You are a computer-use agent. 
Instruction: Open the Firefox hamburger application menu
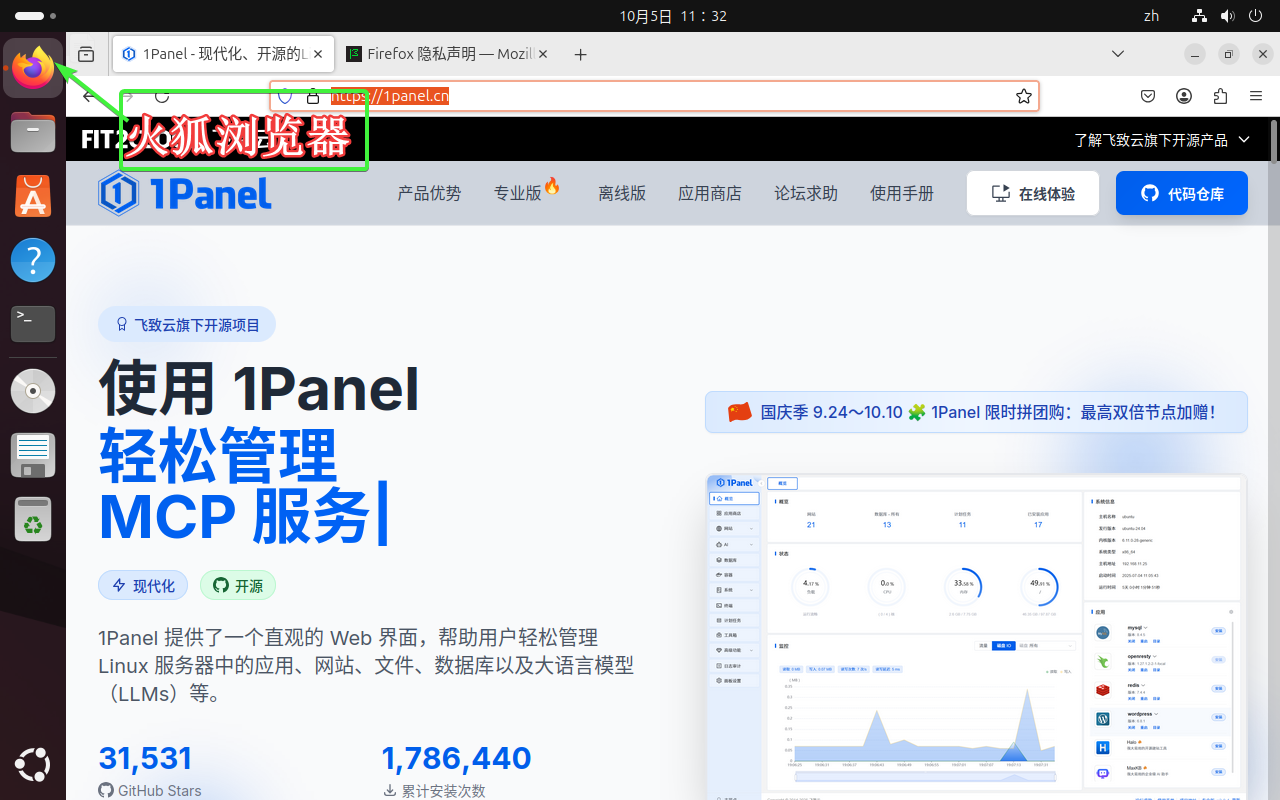(1256, 96)
